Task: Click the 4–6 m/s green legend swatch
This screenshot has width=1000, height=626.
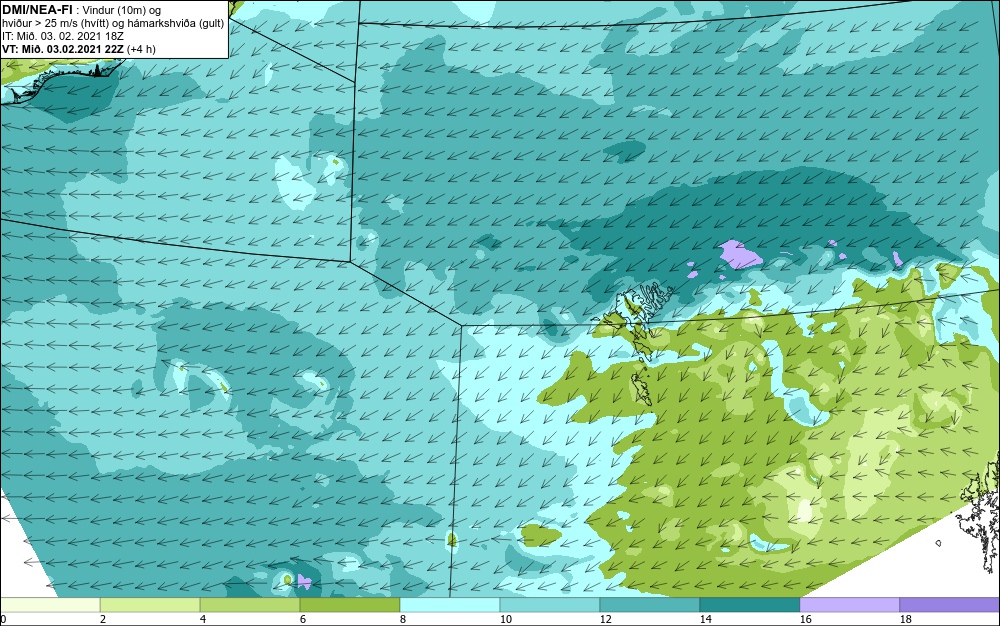Action: (250, 605)
